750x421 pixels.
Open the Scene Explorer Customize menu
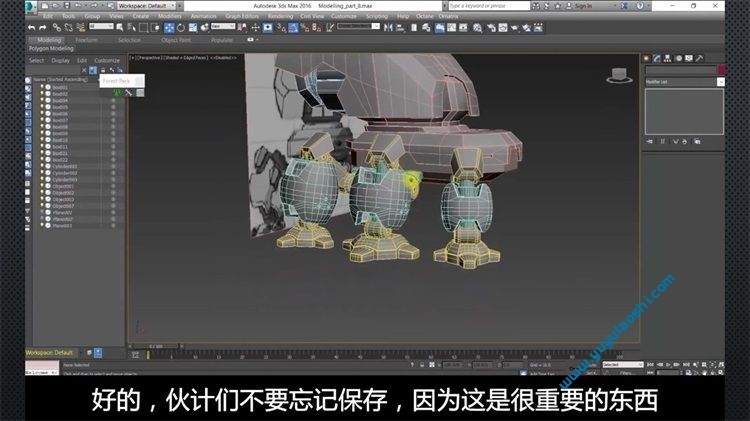pyautogui.click(x=107, y=61)
